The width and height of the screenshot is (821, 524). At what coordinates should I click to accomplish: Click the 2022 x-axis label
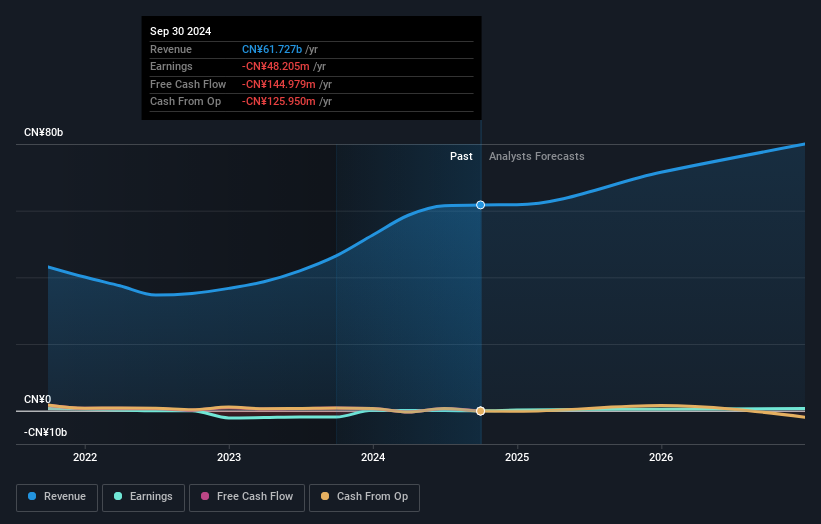[x=85, y=457]
